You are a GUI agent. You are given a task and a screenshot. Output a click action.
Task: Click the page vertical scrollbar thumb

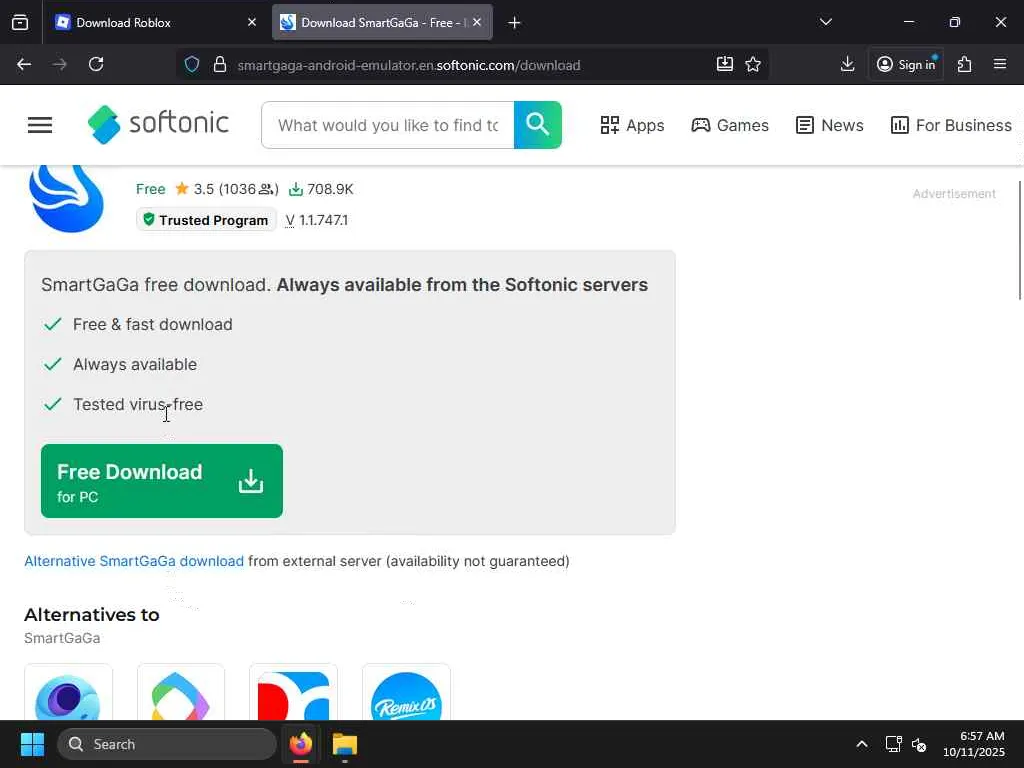[x=1019, y=240]
